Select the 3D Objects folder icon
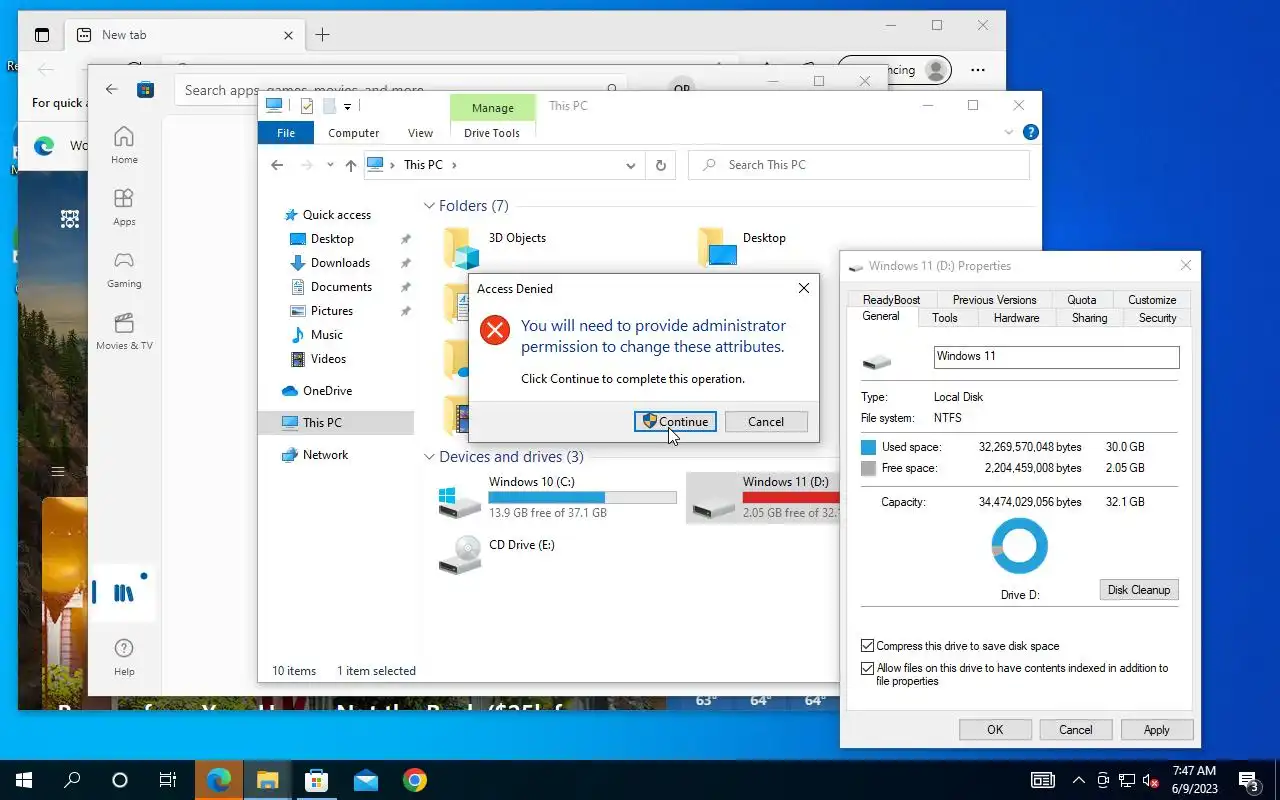 click(461, 248)
